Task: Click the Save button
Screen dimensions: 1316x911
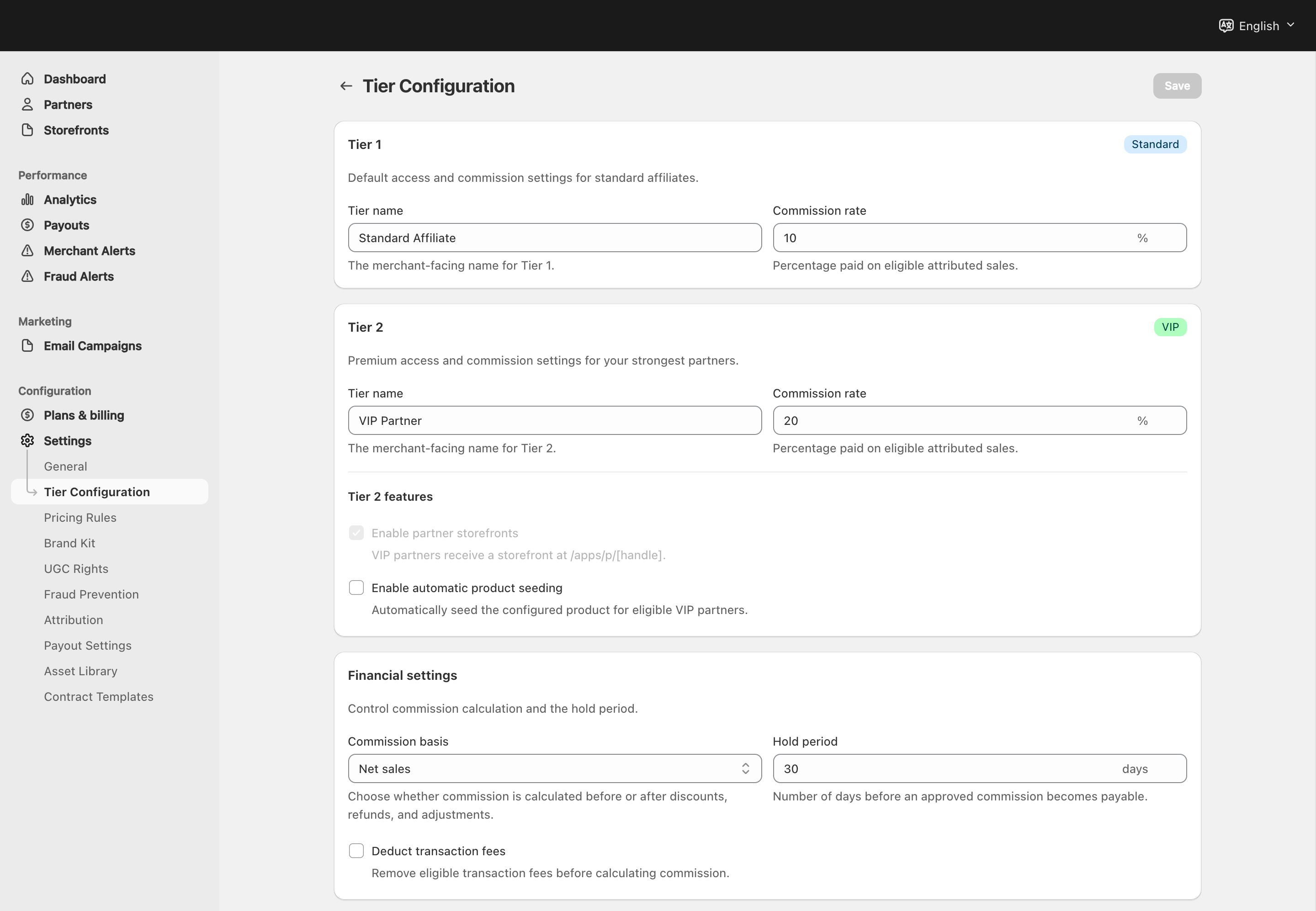Action: point(1177,86)
